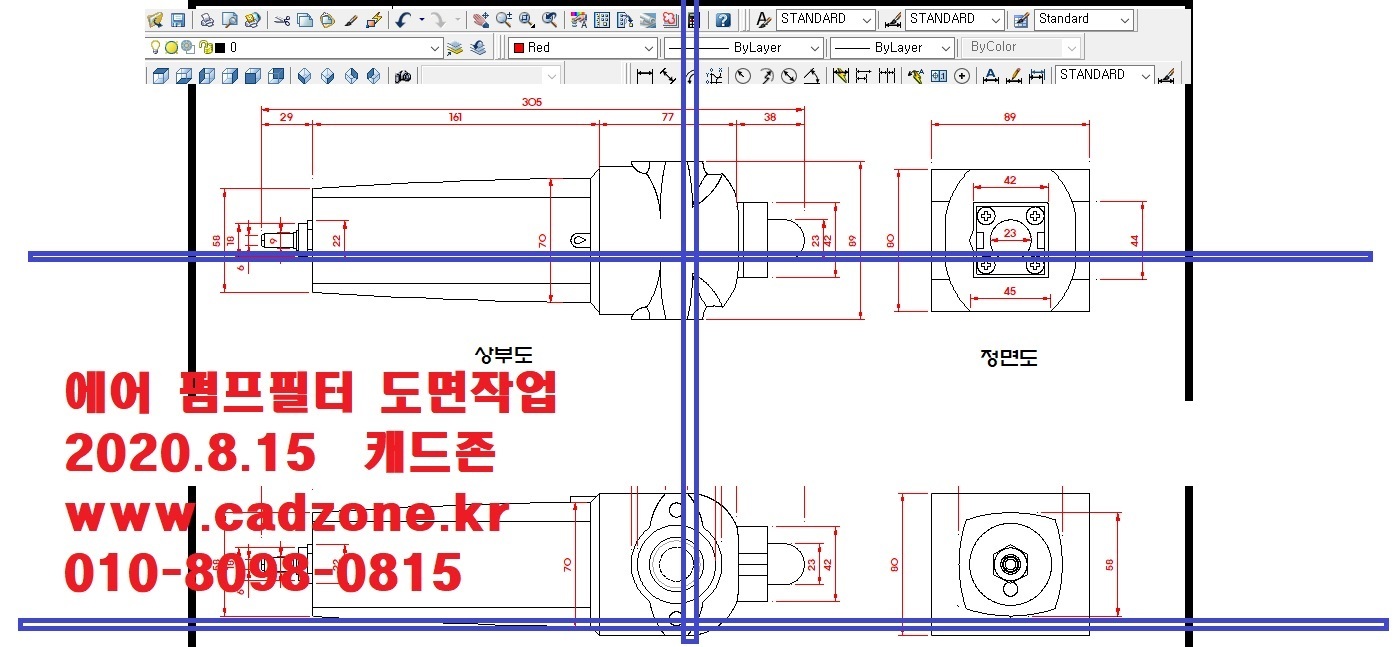Open Help with the question mark icon
This screenshot has height=647, width=1398.
click(723, 20)
